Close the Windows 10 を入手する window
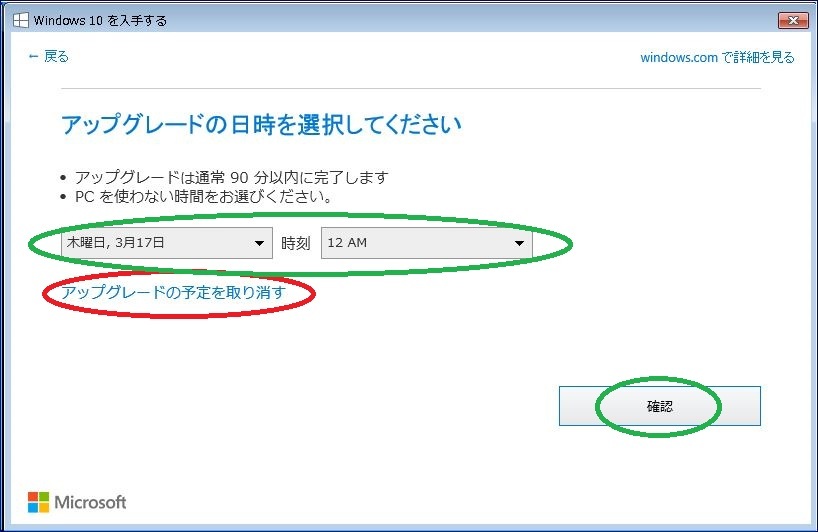818x532 pixels. (x=793, y=20)
